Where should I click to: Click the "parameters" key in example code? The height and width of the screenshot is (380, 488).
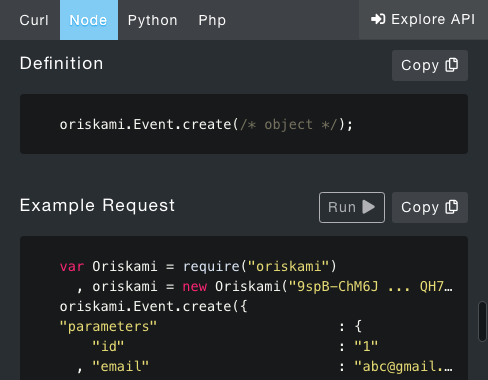point(108,327)
